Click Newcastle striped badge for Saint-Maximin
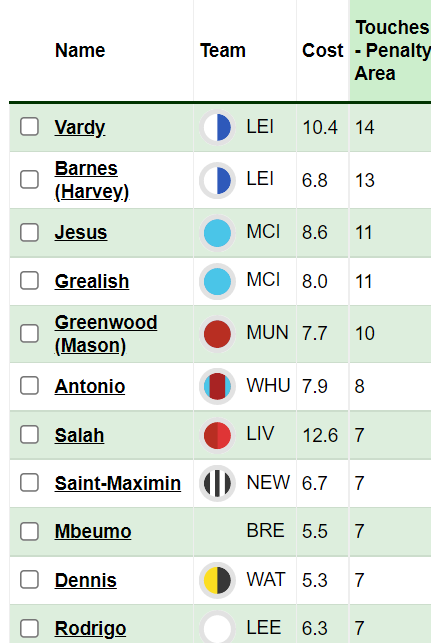Viewport: 431px width, 643px height. [x=217, y=483]
